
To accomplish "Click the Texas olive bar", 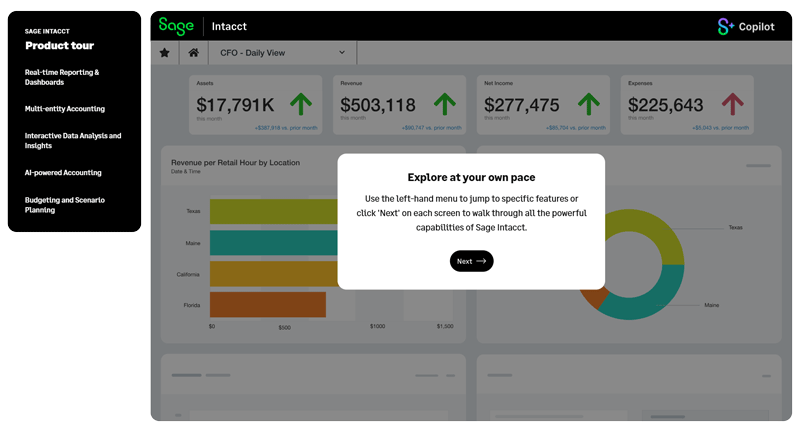I will (273, 211).
